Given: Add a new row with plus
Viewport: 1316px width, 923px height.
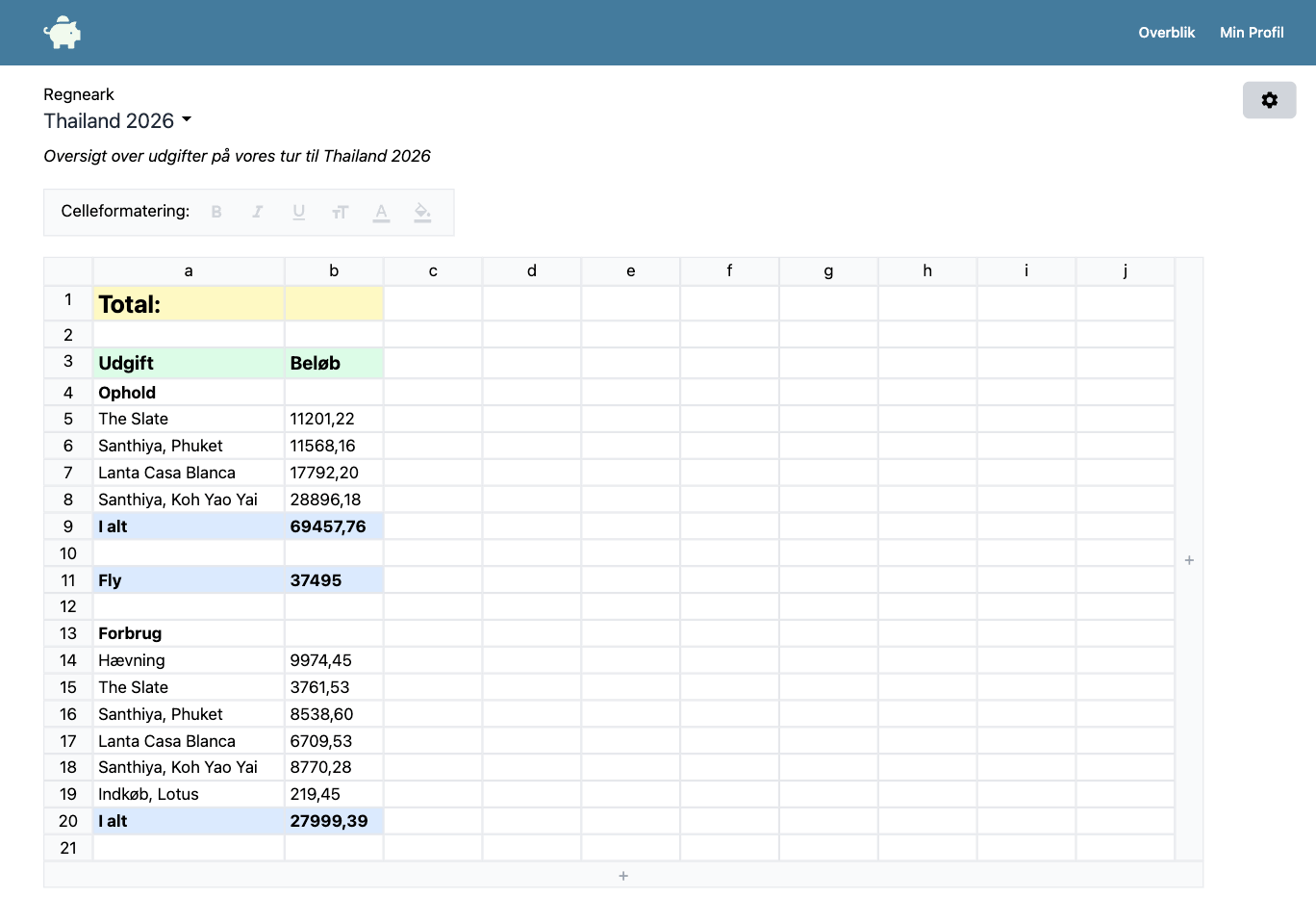Looking at the screenshot, I should (623, 875).
